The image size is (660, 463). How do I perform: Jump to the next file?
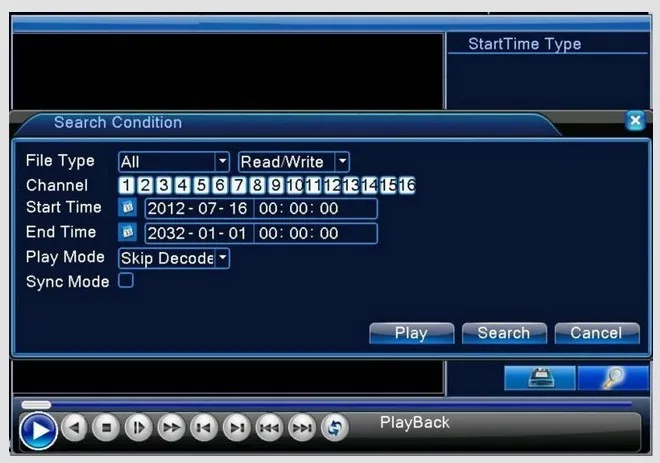coord(302,428)
